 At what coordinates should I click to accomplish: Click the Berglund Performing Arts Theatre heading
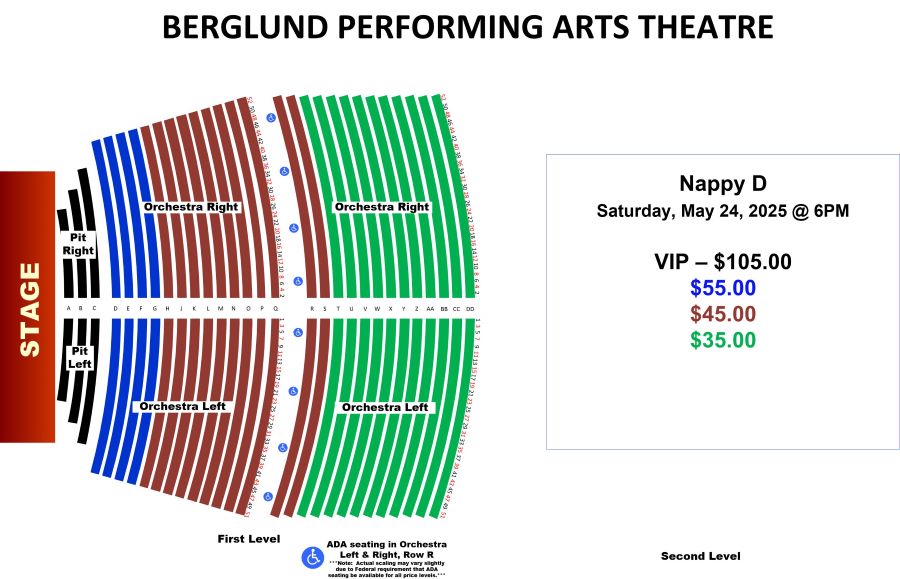coord(467,27)
